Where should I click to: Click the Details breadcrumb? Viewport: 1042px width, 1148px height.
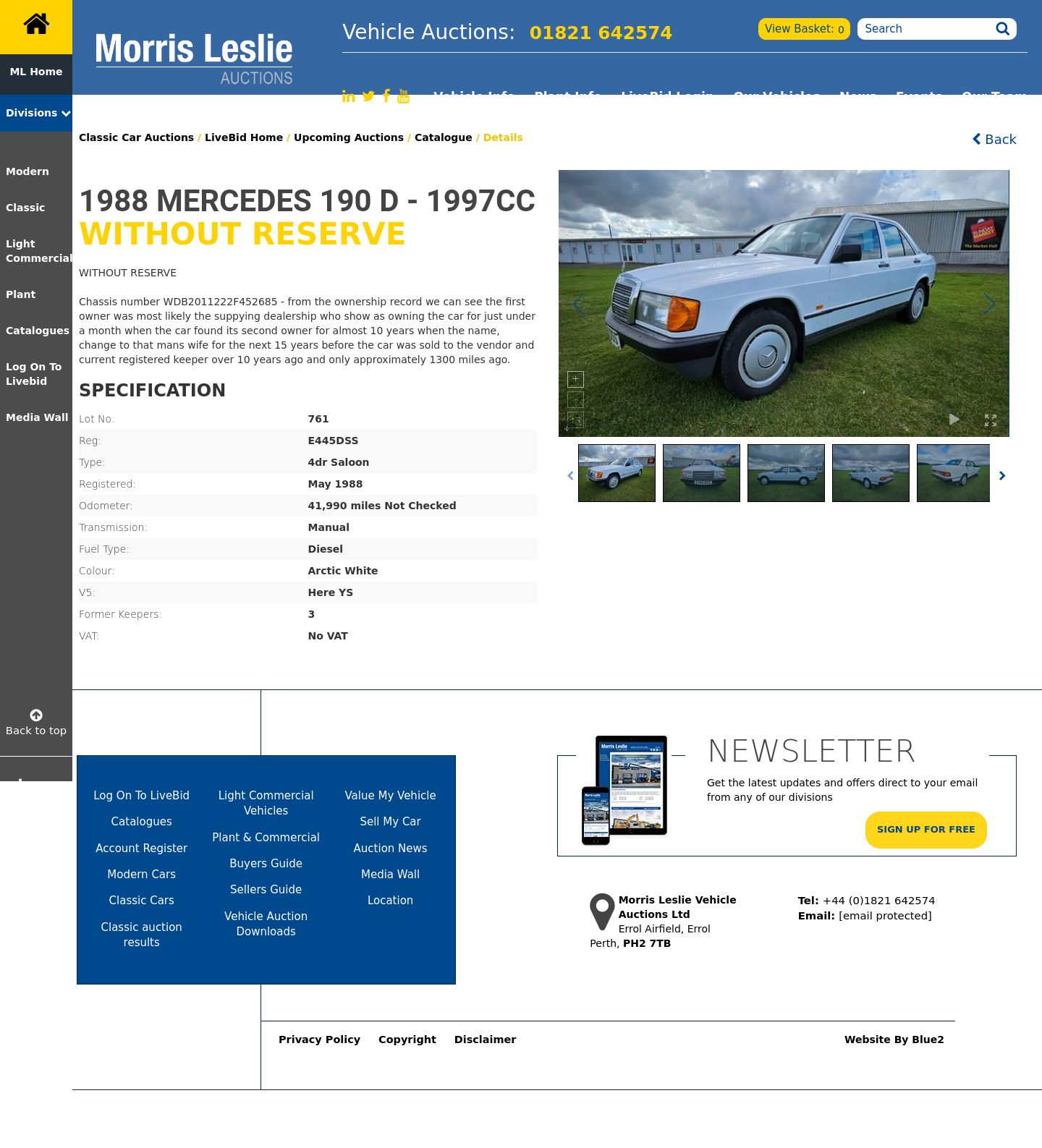(x=503, y=137)
